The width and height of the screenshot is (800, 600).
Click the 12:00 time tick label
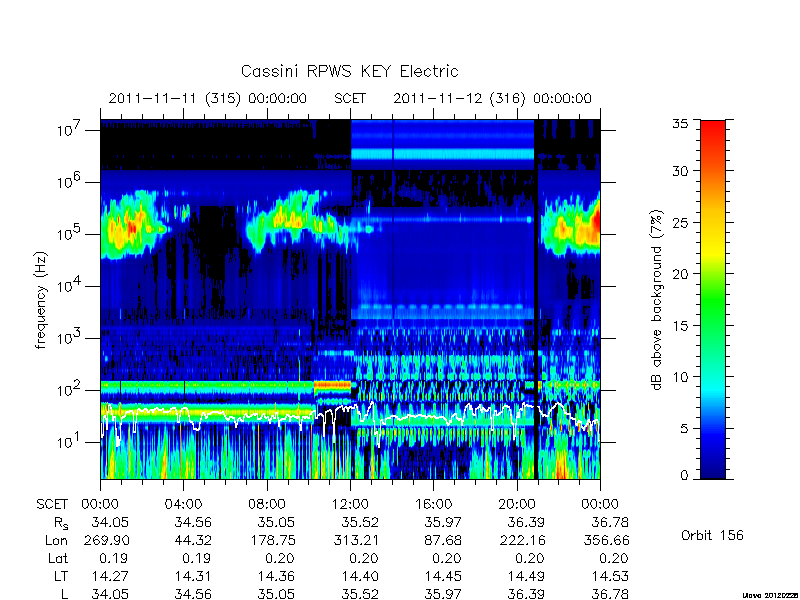point(350,504)
